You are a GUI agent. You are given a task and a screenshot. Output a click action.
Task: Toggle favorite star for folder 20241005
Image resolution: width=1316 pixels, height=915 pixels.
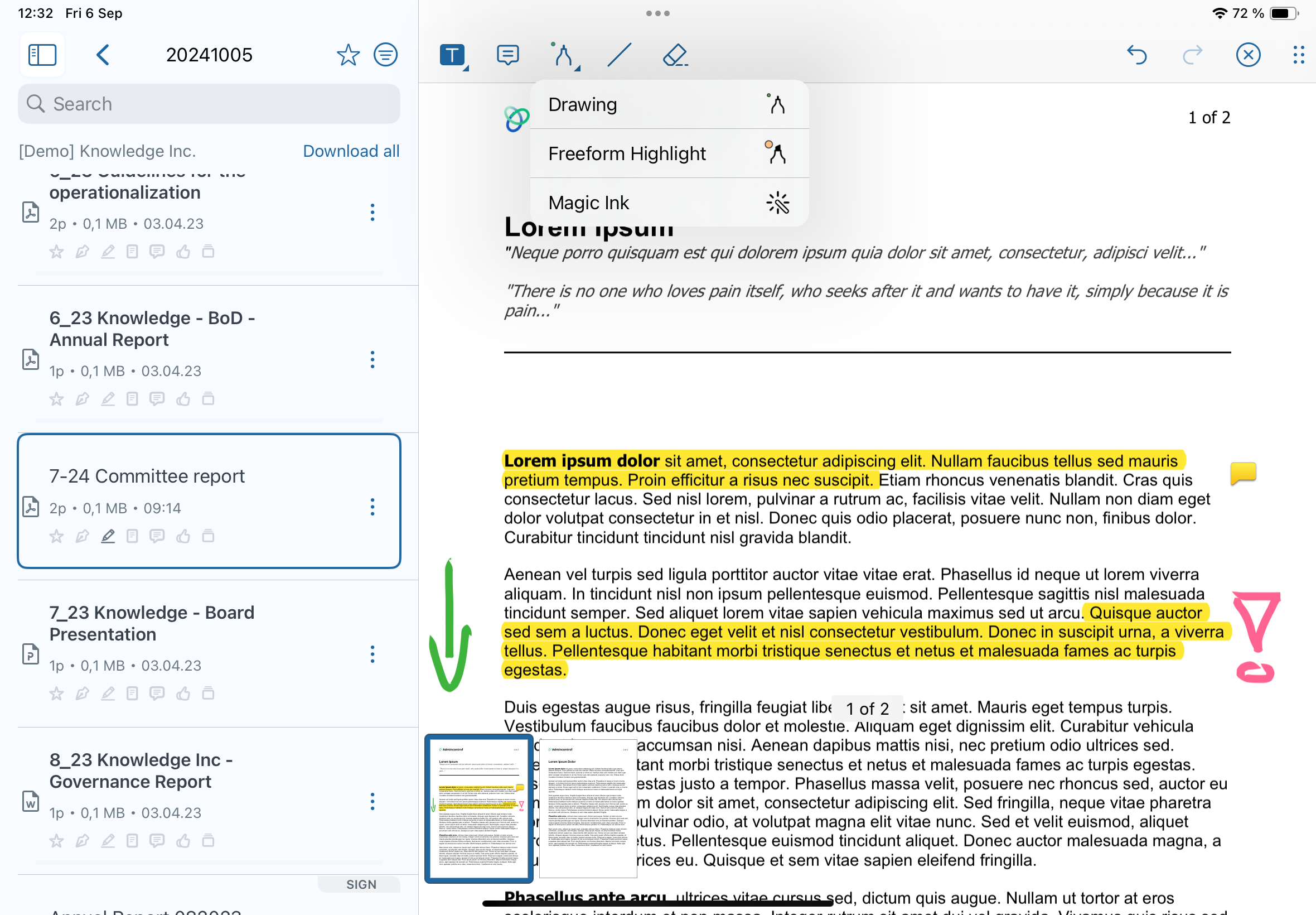[x=348, y=55]
